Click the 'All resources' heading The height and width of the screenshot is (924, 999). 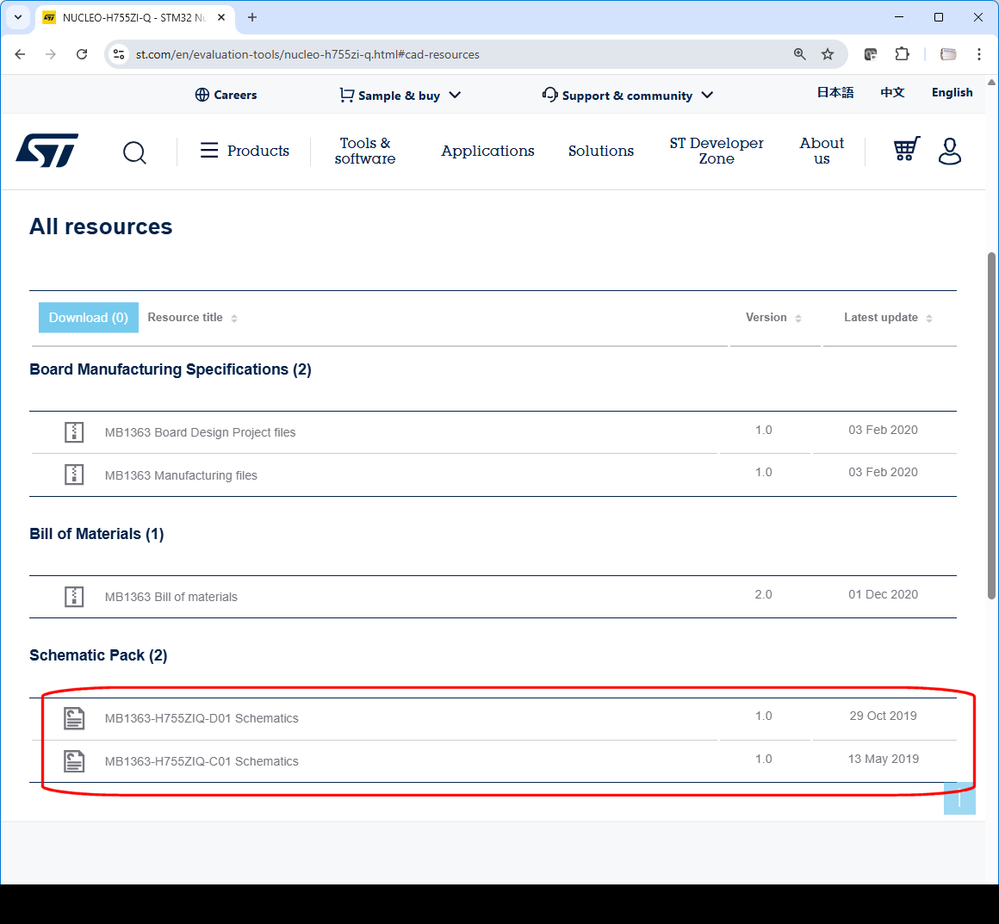click(101, 226)
